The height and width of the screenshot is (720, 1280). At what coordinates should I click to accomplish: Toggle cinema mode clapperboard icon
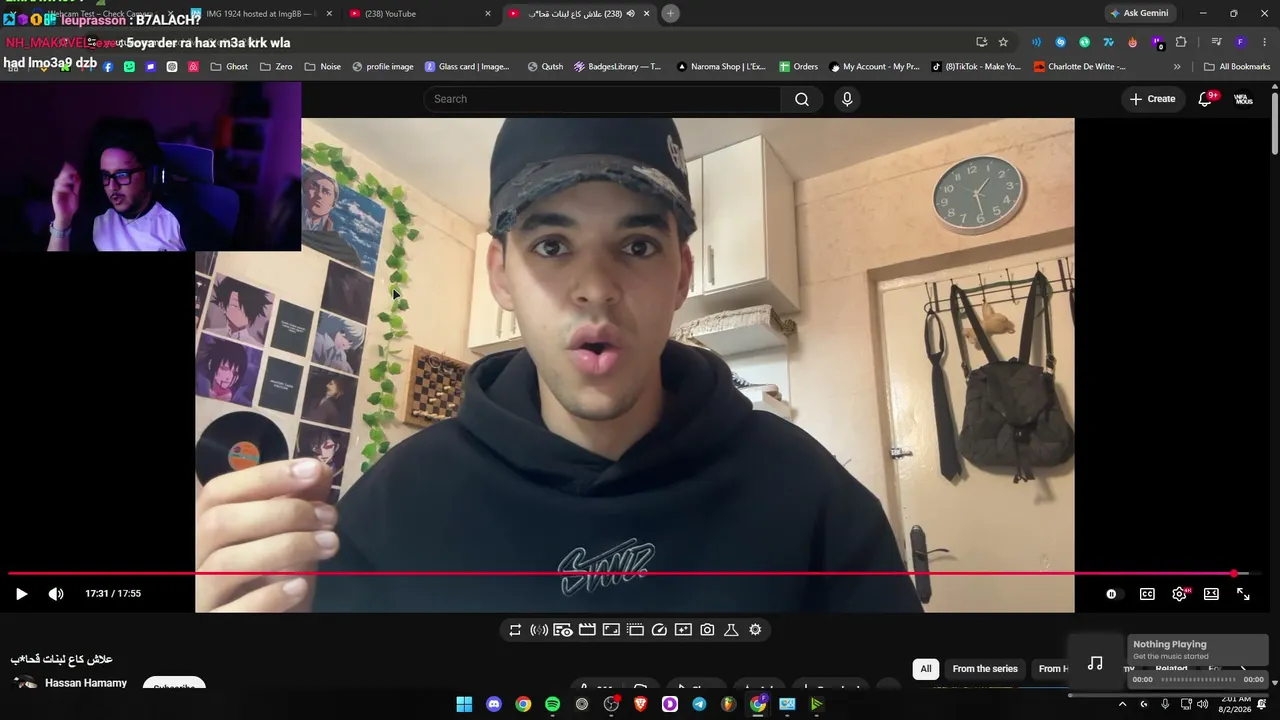(587, 630)
